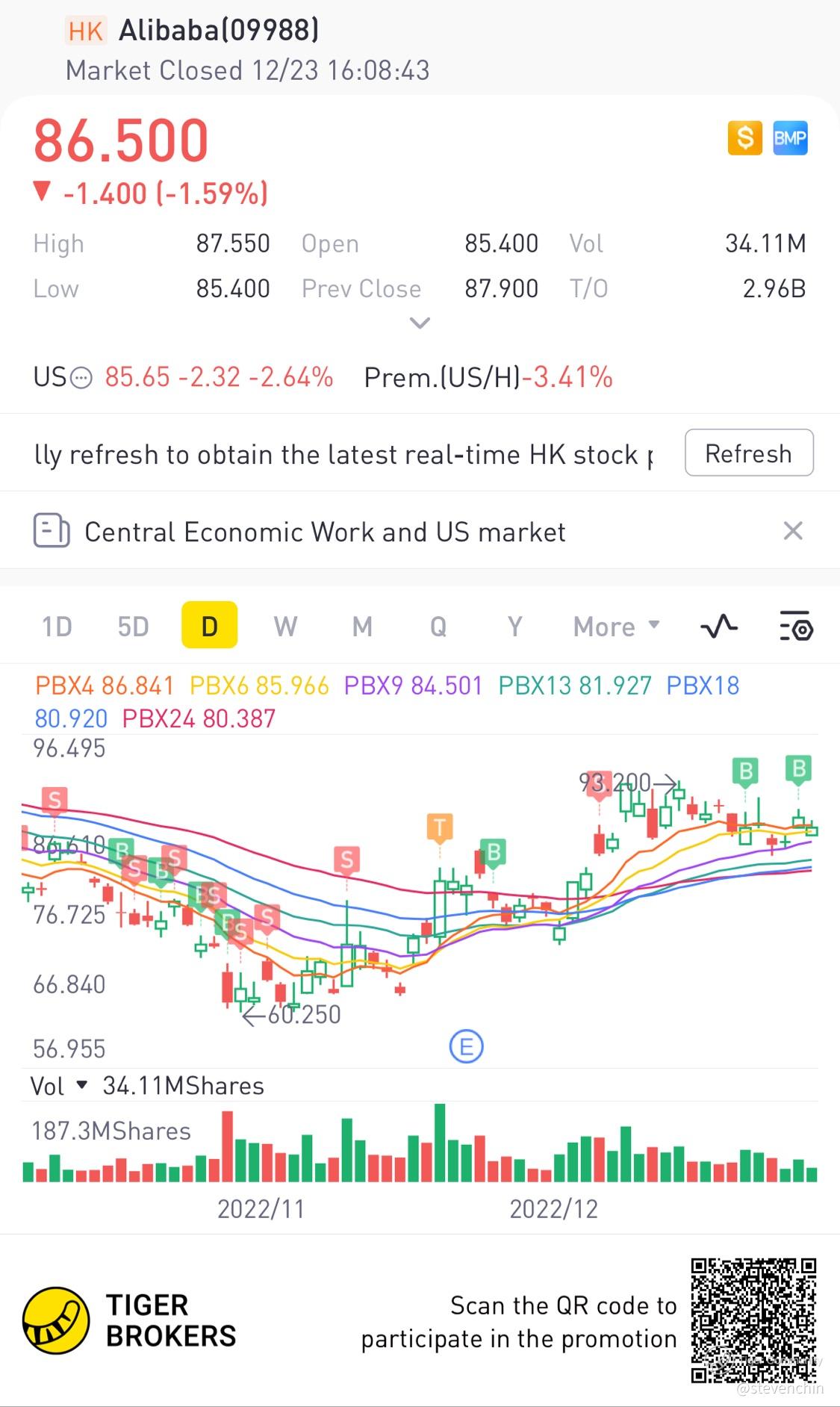This screenshot has width=840, height=1407.
Task: Tap the PBX4 orange indicator label
Action: (104, 686)
